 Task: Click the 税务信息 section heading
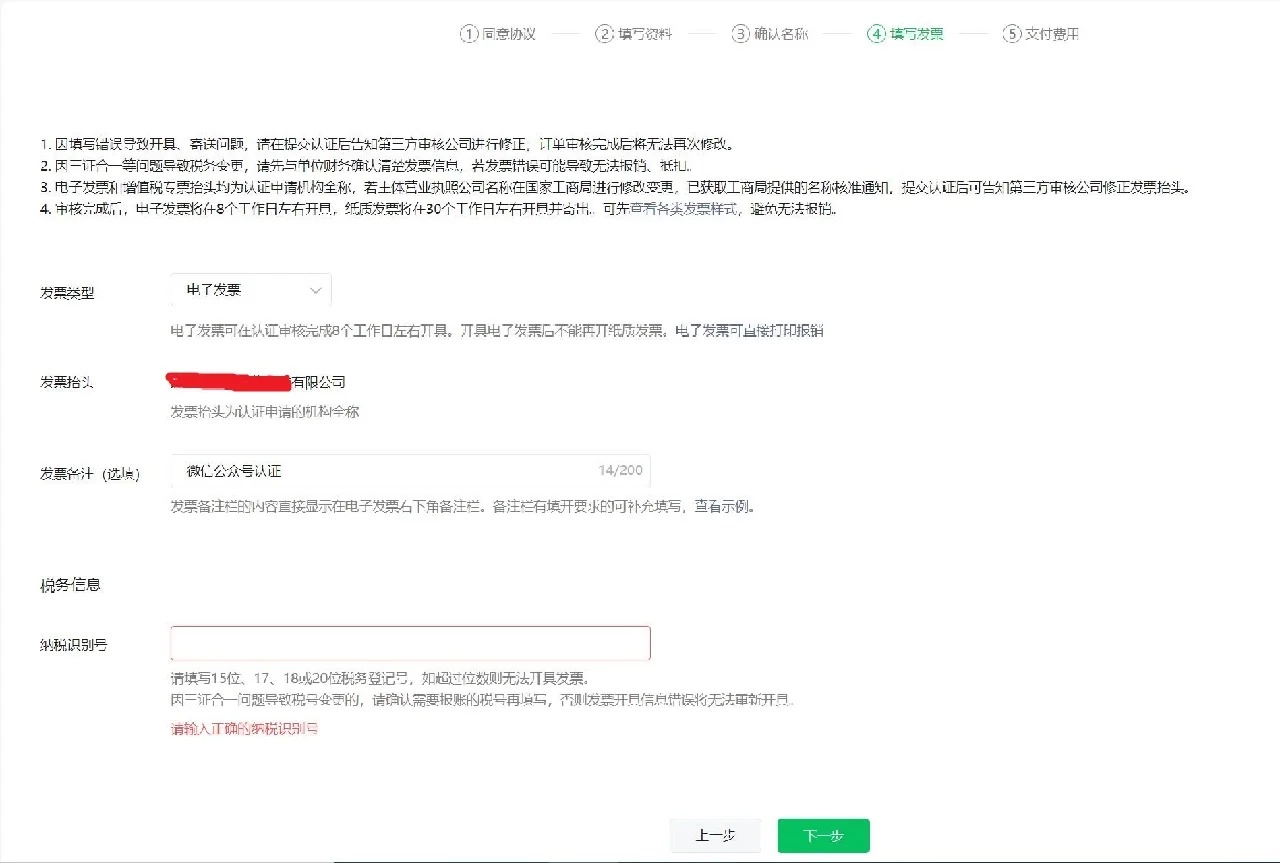70,584
